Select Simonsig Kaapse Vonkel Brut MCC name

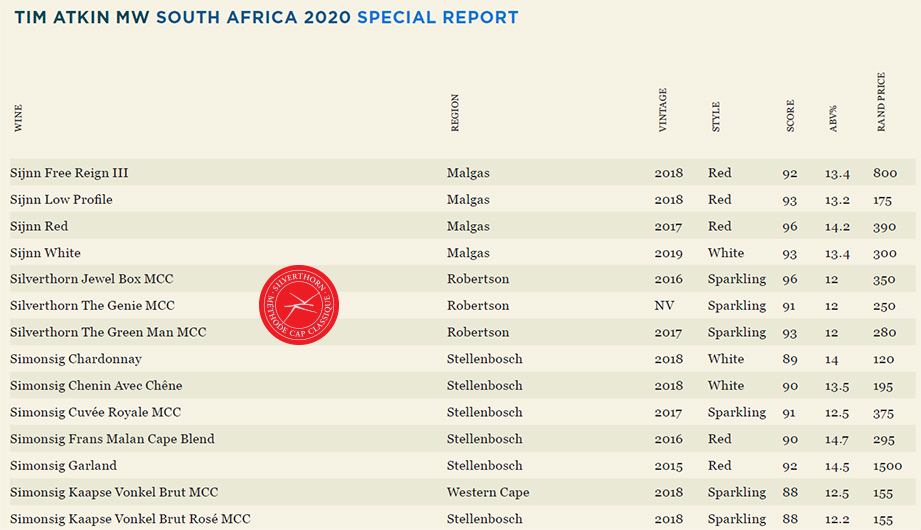click(x=114, y=492)
